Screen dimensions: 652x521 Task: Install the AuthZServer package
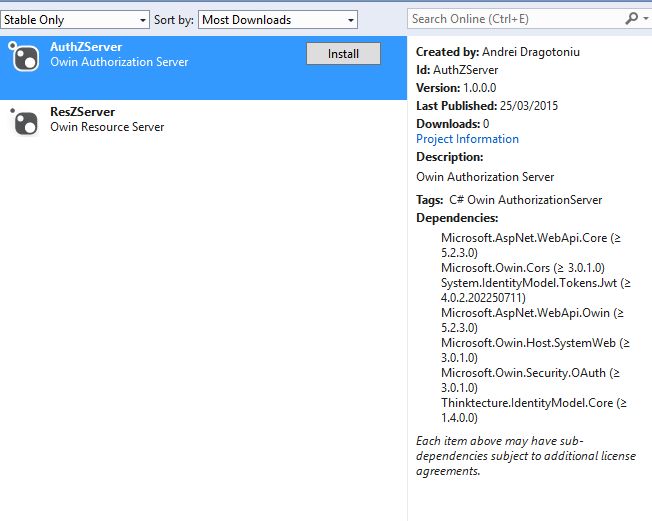pos(343,54)
